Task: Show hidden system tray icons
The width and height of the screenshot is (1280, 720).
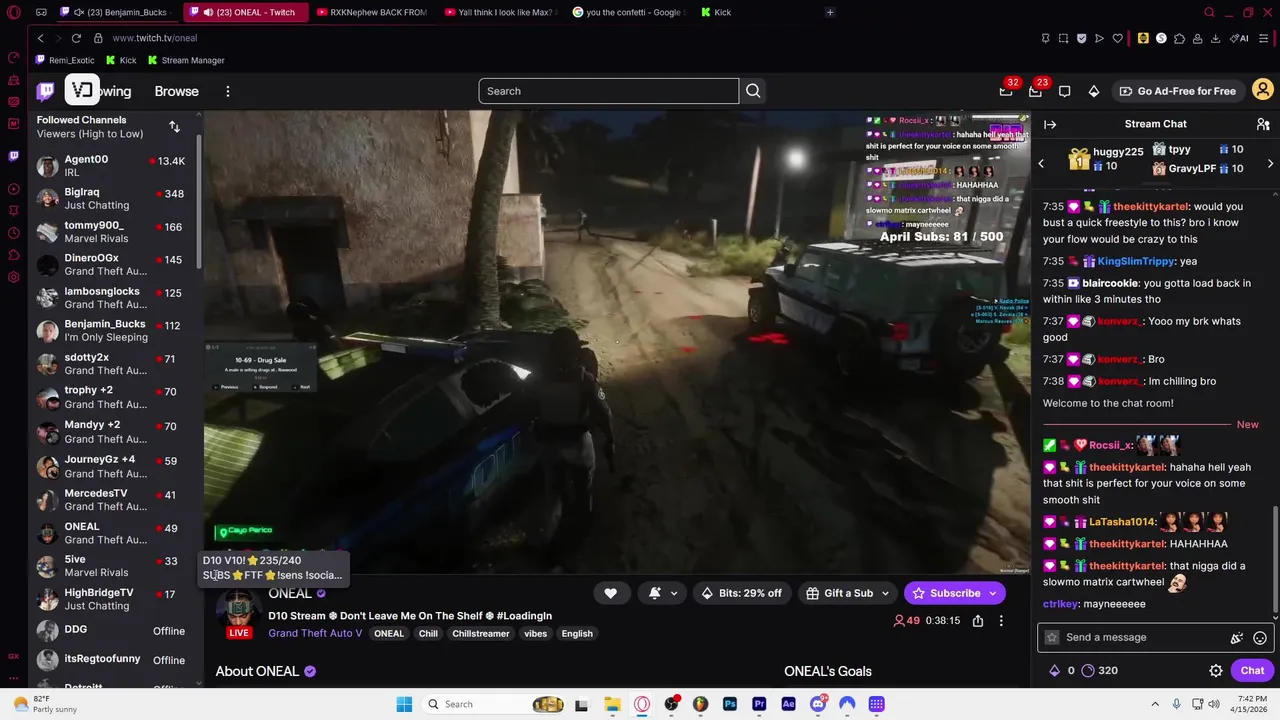Action: 1155,704
